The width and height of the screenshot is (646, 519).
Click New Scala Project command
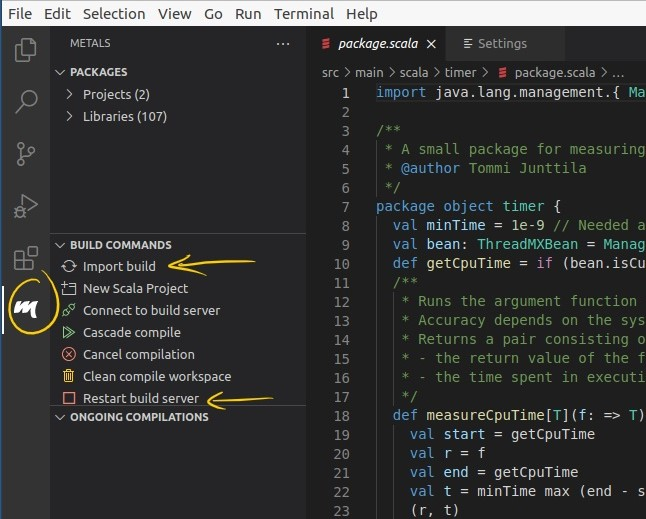click(135, 288)
